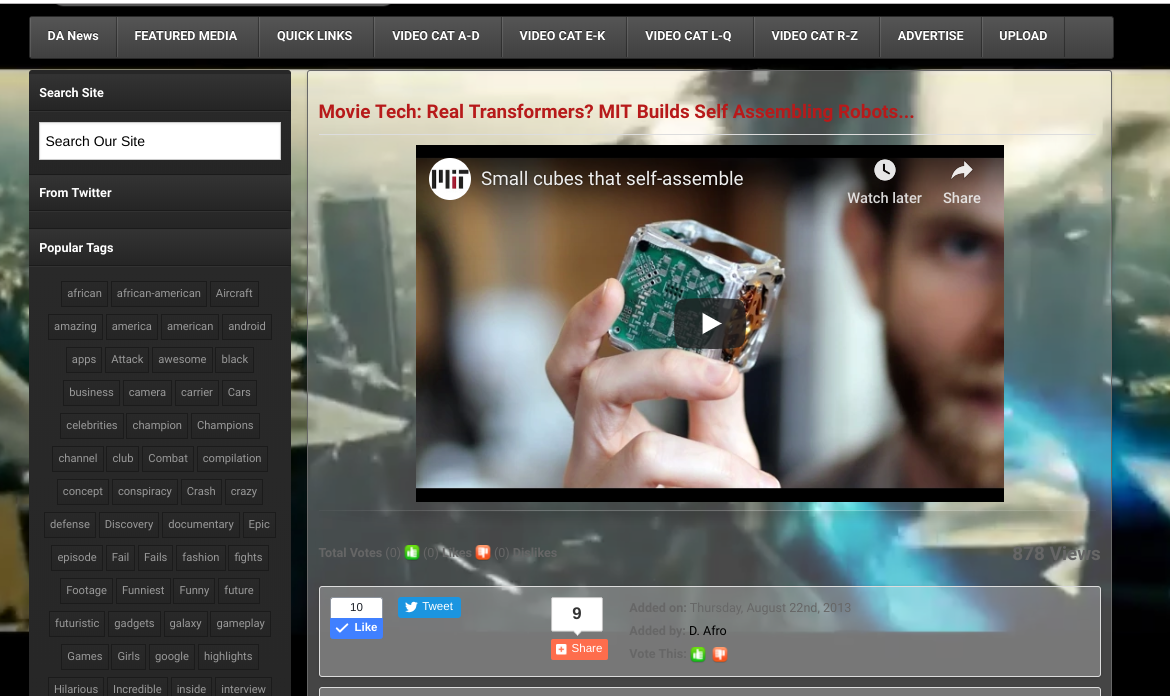Select the 'Funniest' tag
The width and height of the screenshot is (1170, 696).
point(143,590)
